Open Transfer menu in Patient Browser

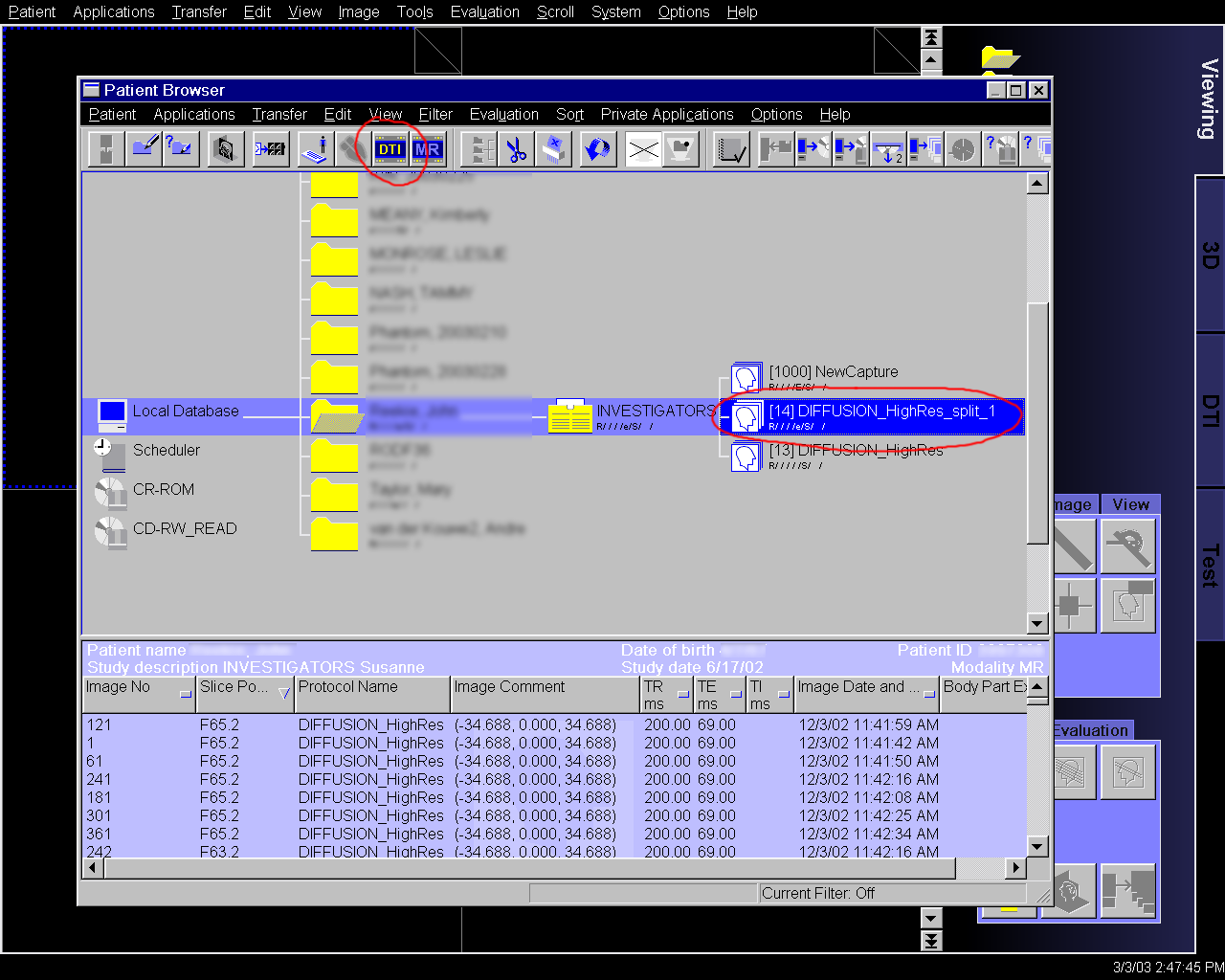click(x=279, y=115)
